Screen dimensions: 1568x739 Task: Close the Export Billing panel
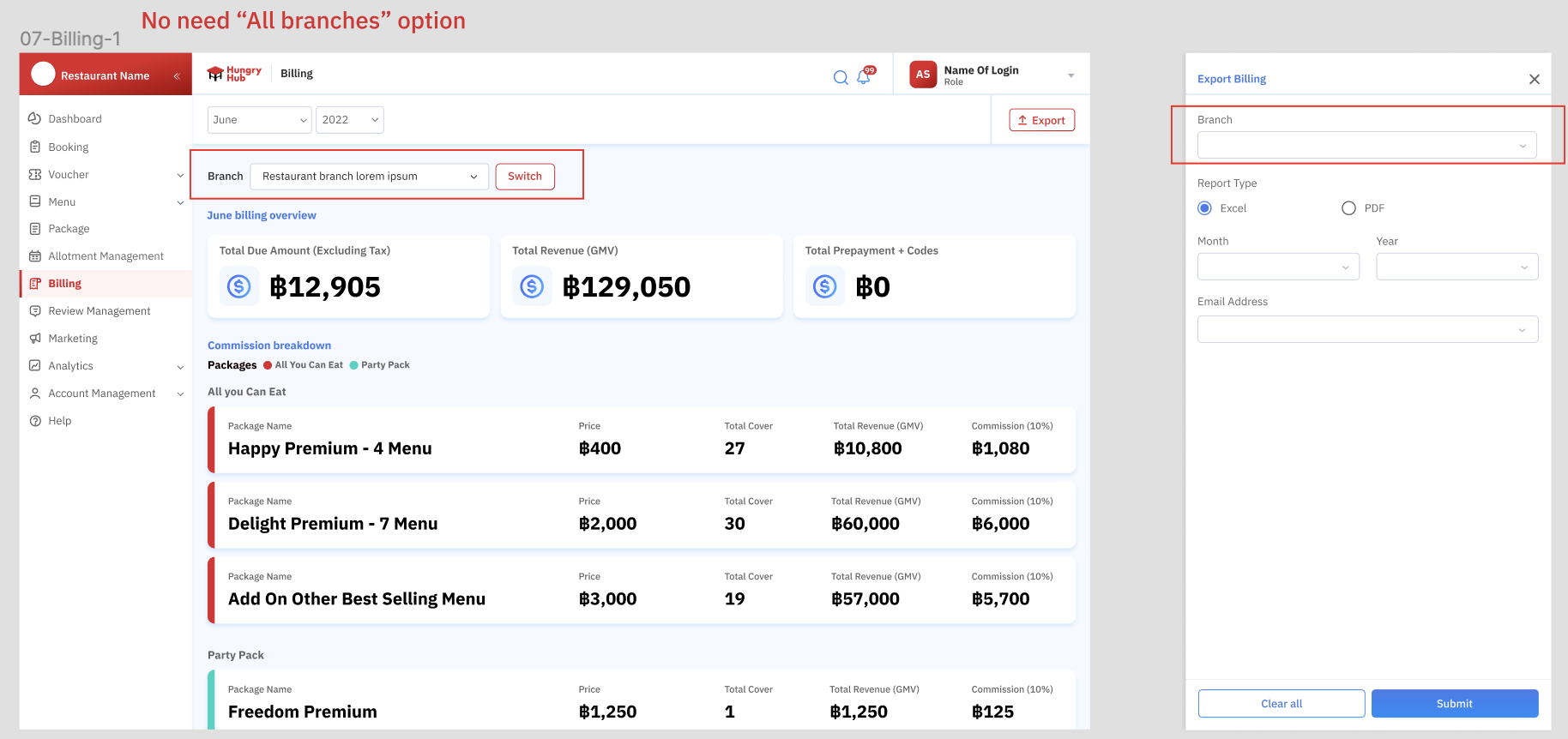pyautogui.click(x=1534, y=79)
